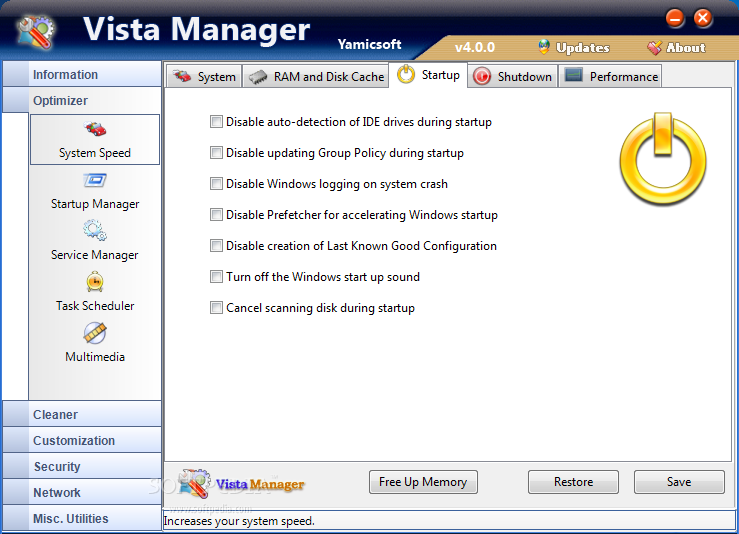
Task: Enable Disable creation of Last Known Good Configuration
Action: pyautogui.click(x=216, y=246)
